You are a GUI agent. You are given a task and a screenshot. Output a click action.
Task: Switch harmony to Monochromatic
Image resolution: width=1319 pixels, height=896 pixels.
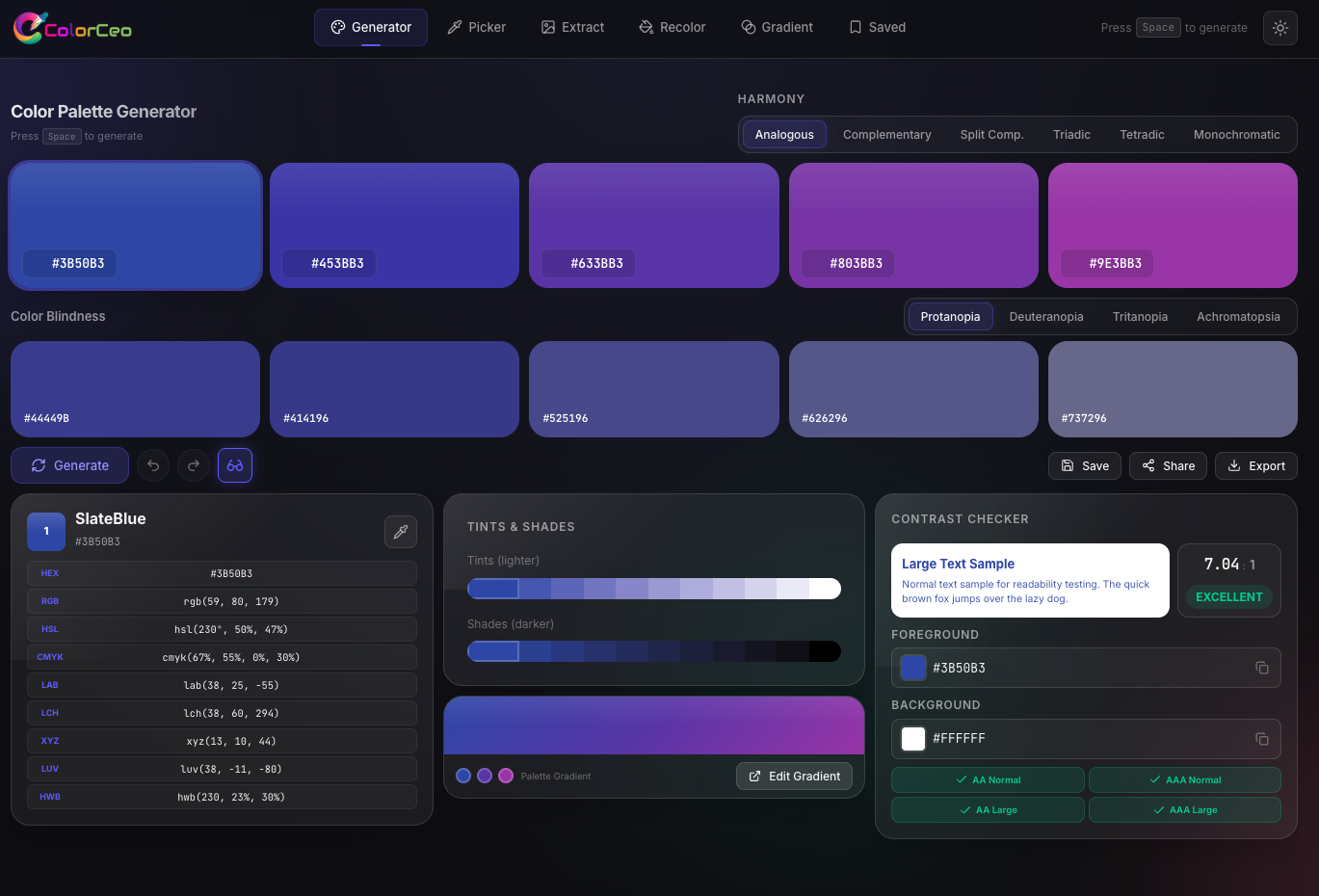point(1236,134)
